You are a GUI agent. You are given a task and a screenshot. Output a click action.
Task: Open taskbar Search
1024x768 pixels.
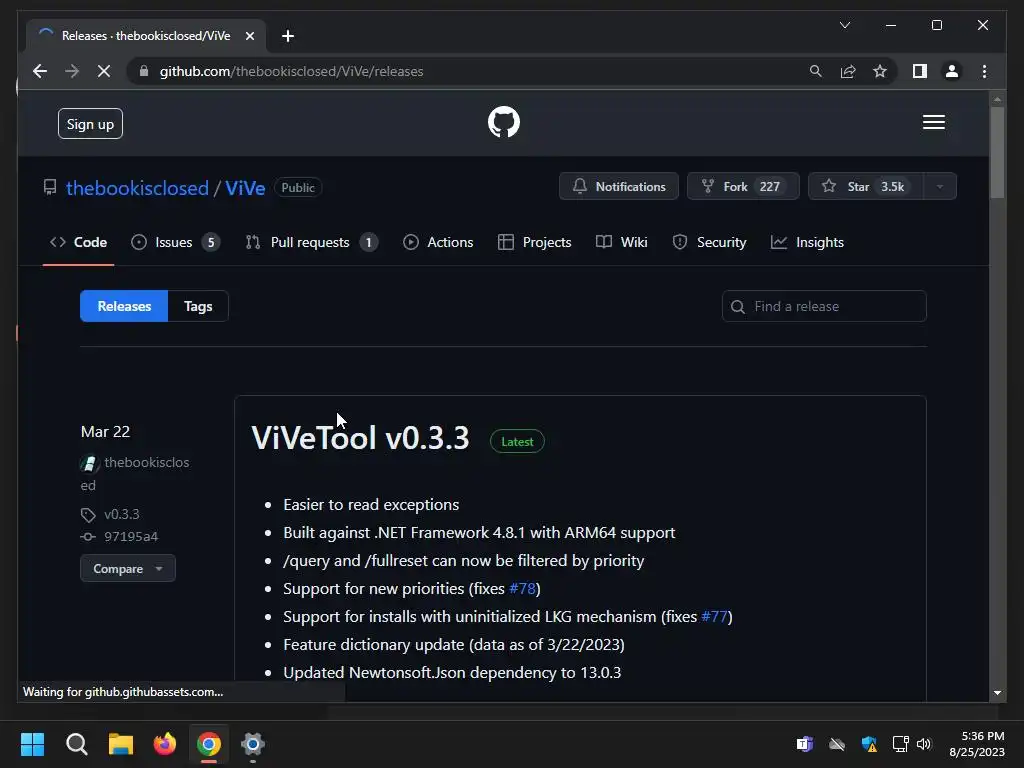click(76, 744)
